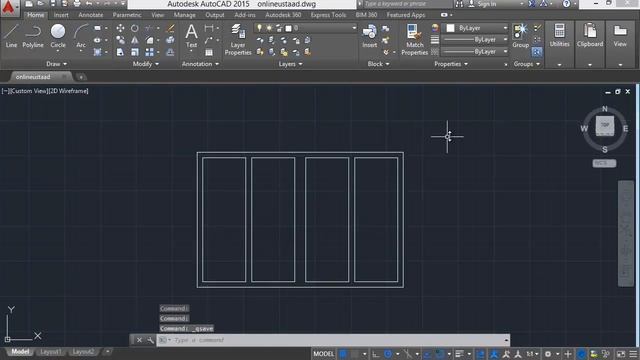Toggle layer on/off bulb in layer list

(x=259, y=28)
